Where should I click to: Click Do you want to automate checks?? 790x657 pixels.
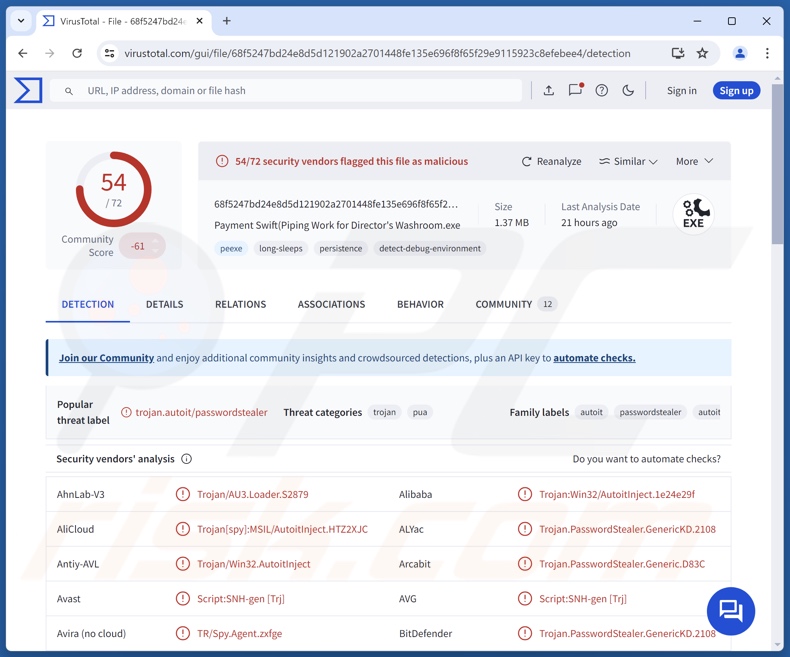(646, 459)
